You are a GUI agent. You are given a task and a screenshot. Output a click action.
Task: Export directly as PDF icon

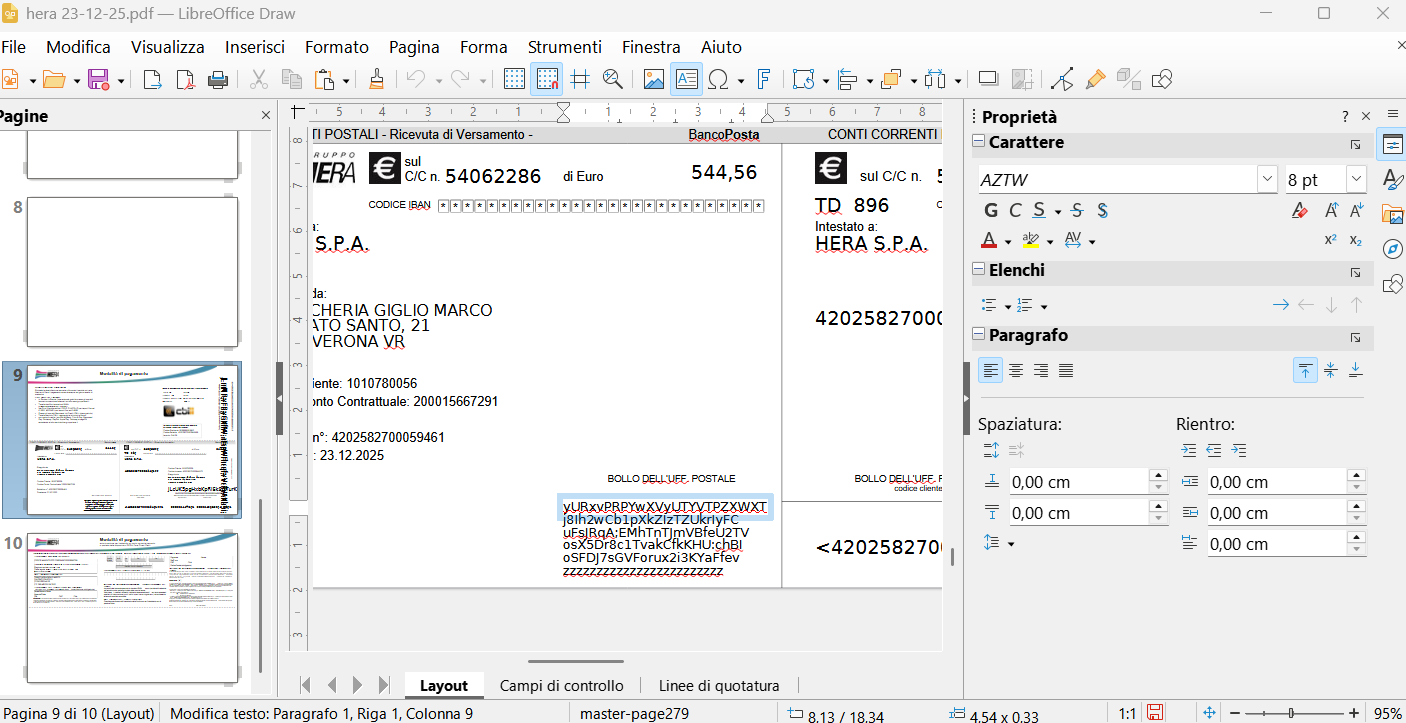click(185, 80)
